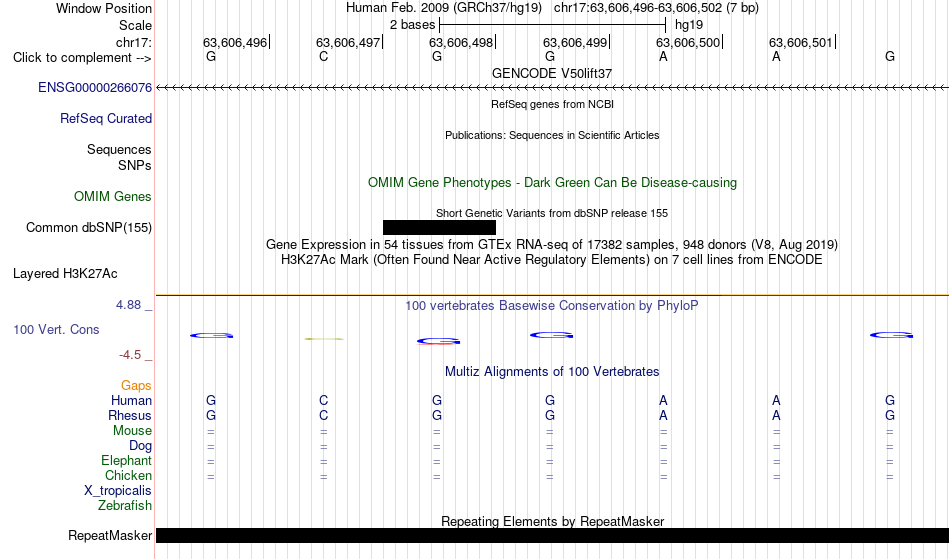
Task: Click the GTEx Gene Expression track title
Action: click(x=552, y=245)
